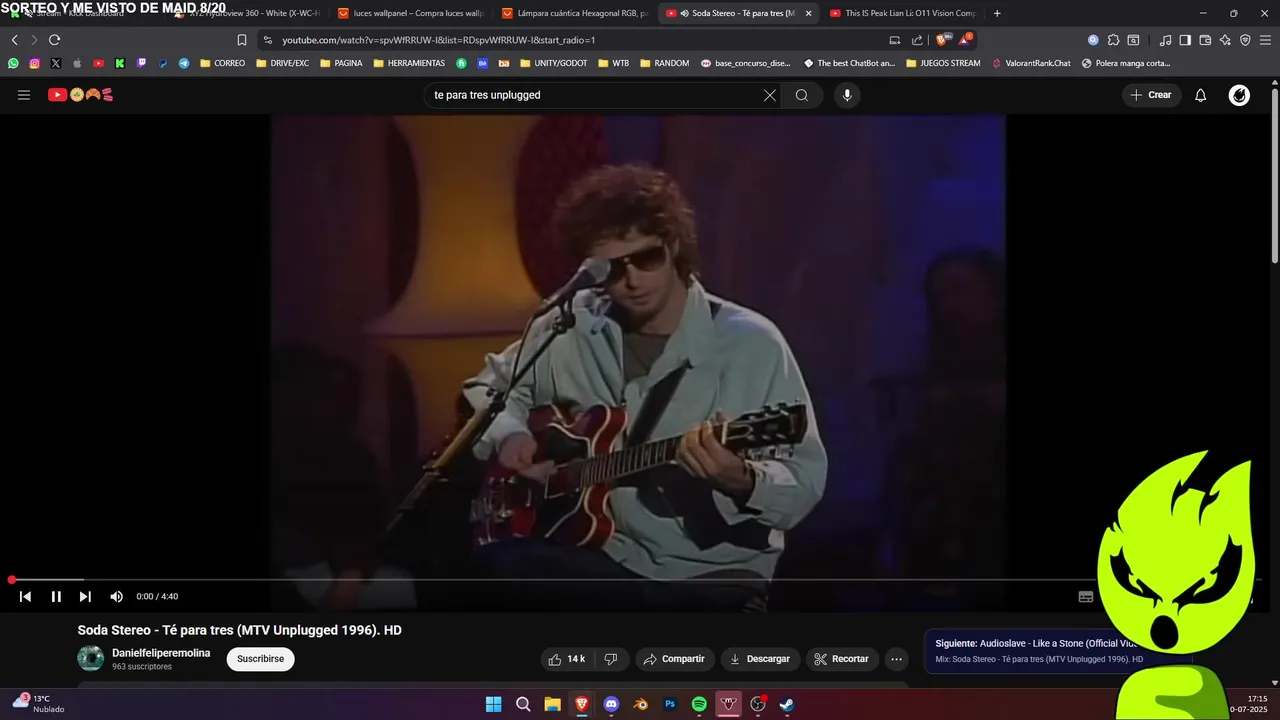Like the video with 14 k likes
This screenshot has height=720, width=1280.
click(x=566, y=659)
